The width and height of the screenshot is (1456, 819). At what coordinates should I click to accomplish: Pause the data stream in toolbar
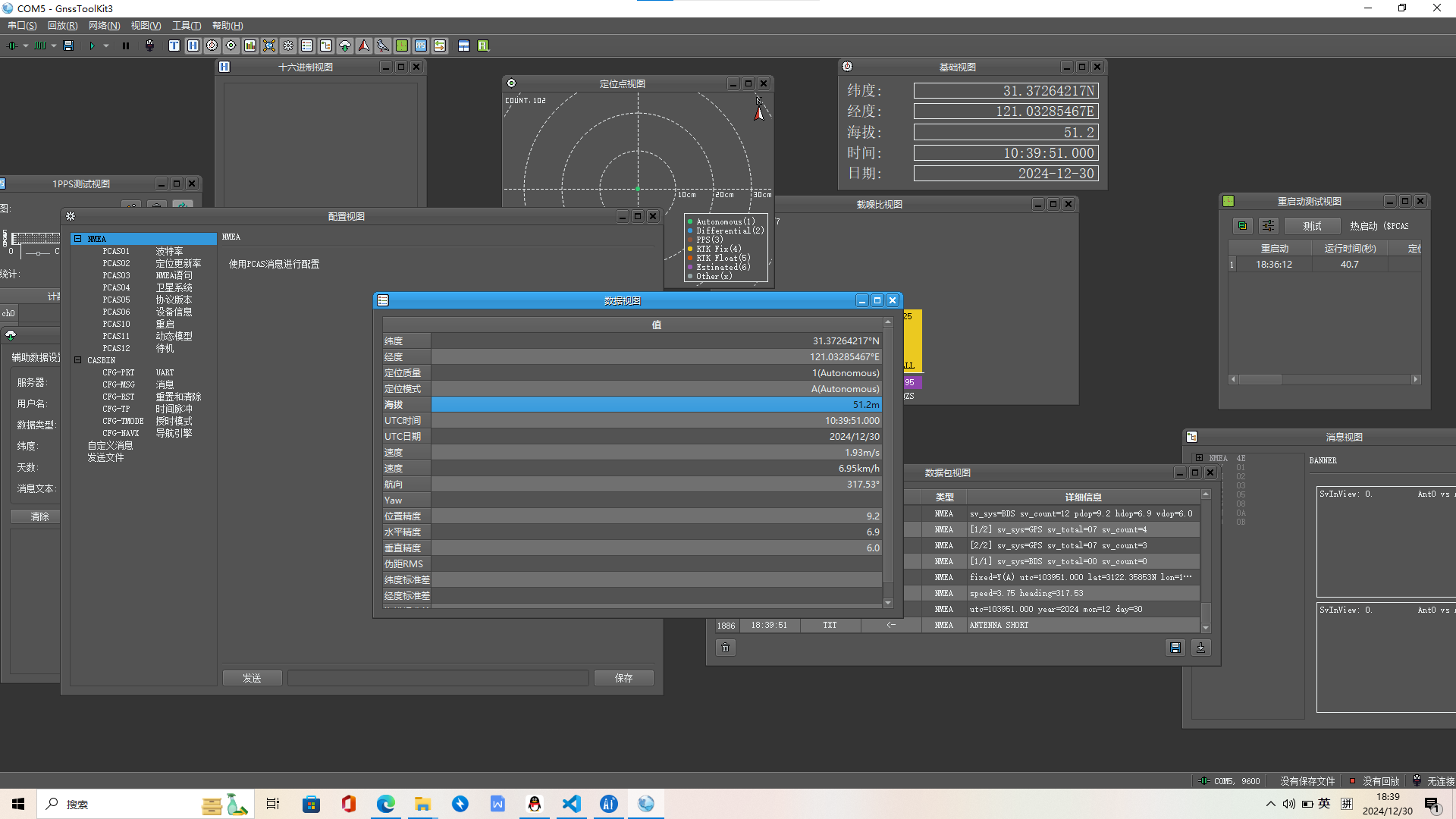[x=126, y=46]
